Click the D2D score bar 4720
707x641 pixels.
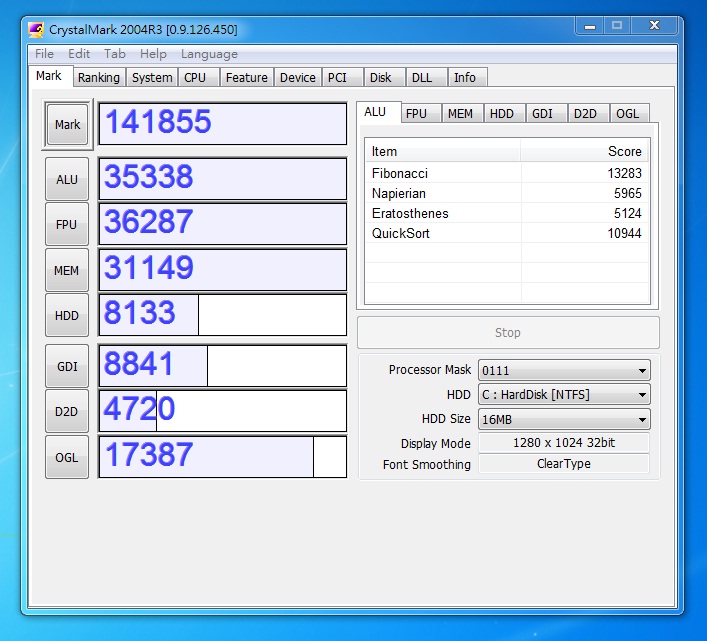[223, 411]
